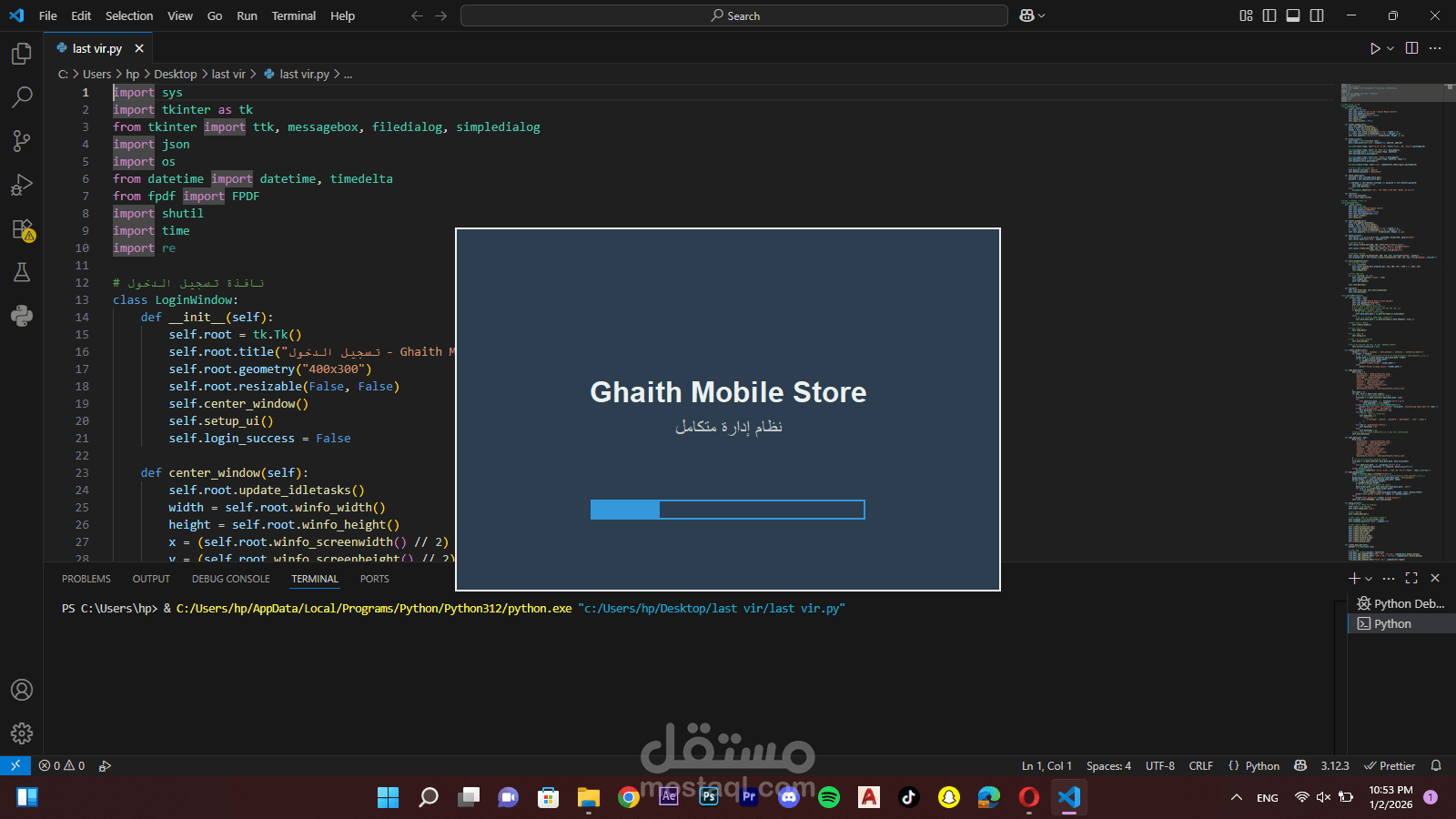Screen dimensions: 1456x819
Task: Go back with the left arrow
Action: coord(417,15)
